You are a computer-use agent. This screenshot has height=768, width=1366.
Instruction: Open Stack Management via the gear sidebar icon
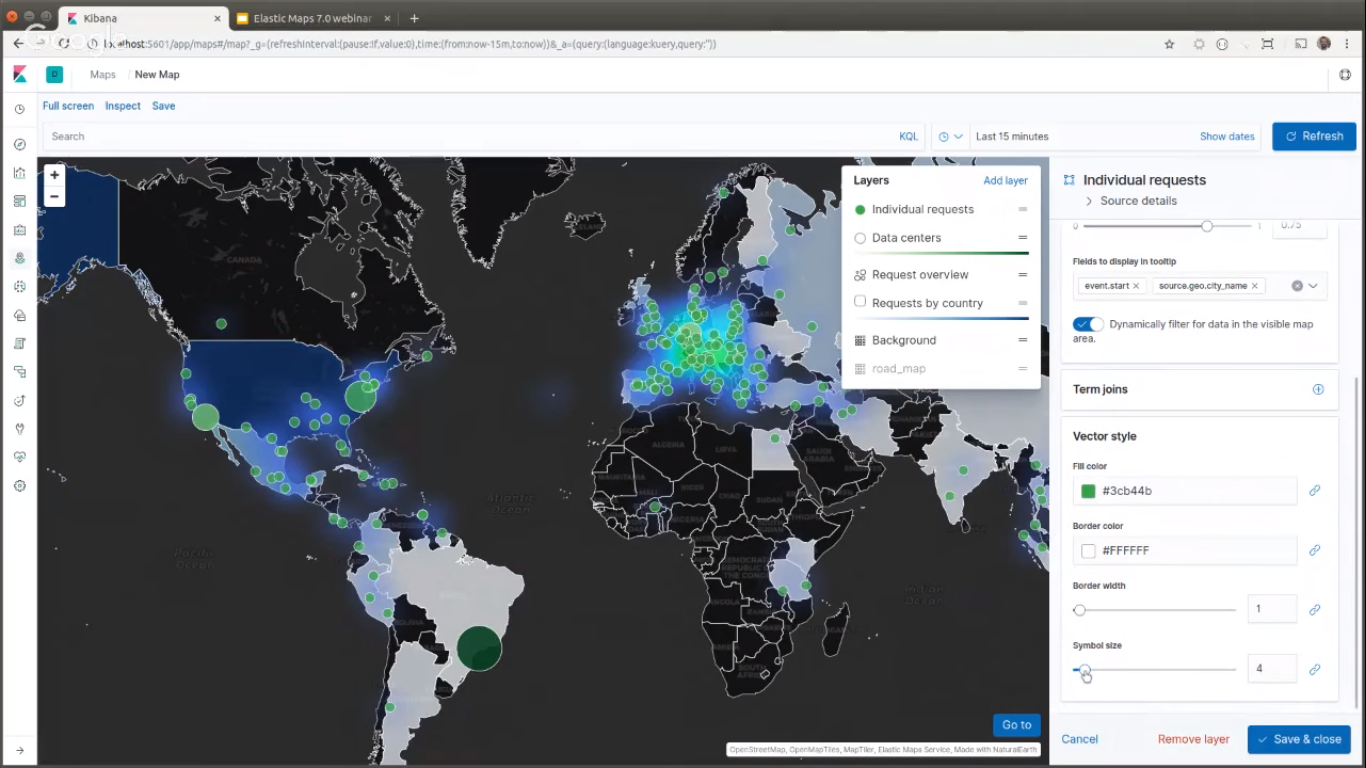click(18, 485)
